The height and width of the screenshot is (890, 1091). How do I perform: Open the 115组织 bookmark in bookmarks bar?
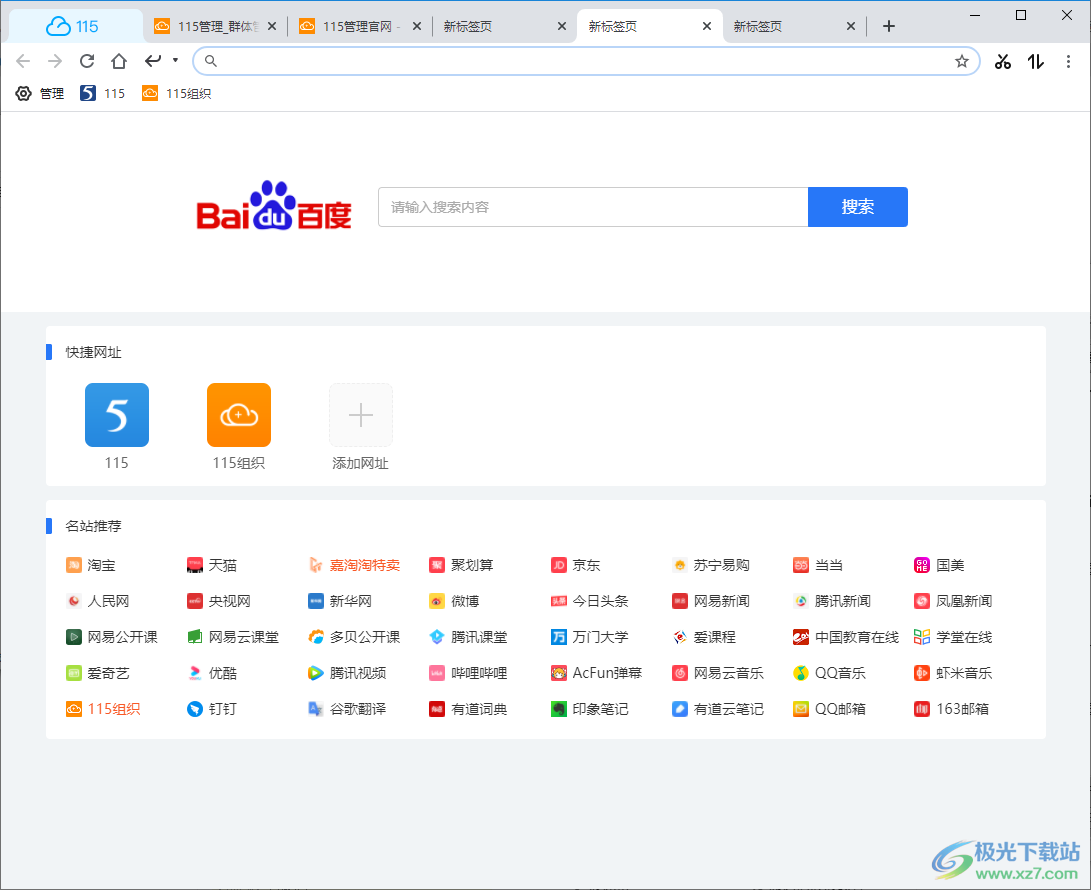click(x=177, y=93)
